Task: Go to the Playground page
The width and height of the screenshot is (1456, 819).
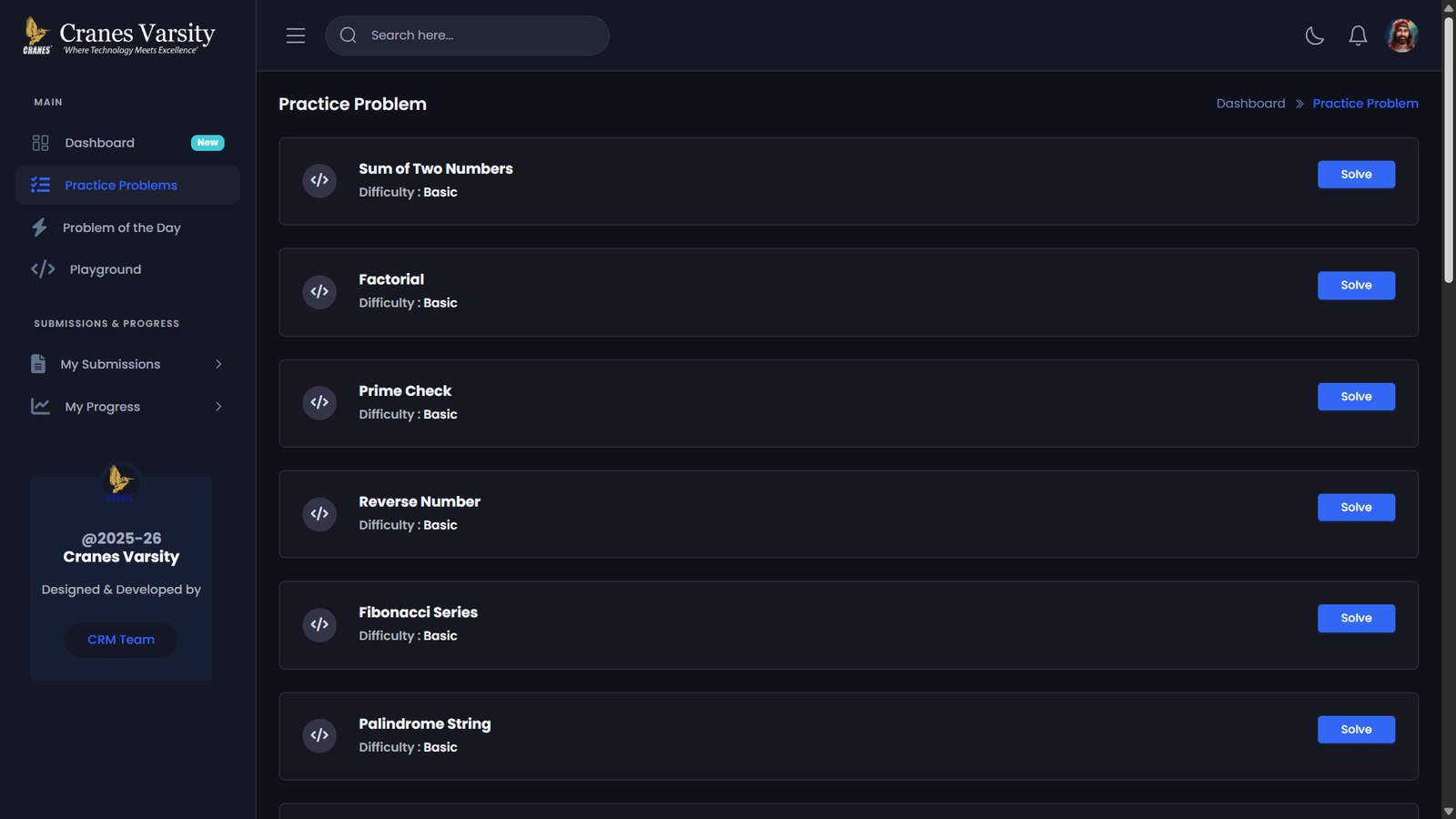Action: click(x=105, y=269)
